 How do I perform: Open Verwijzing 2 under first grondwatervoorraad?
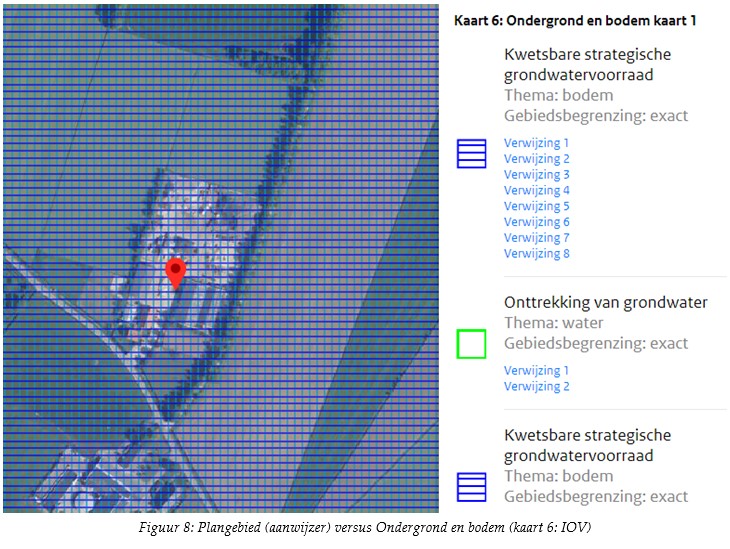pyautogui.click(x=536, y=159)
